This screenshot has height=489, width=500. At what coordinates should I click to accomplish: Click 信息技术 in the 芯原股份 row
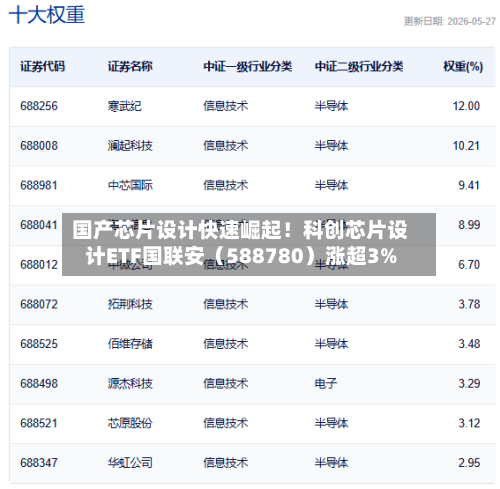(x=226, y=423)
